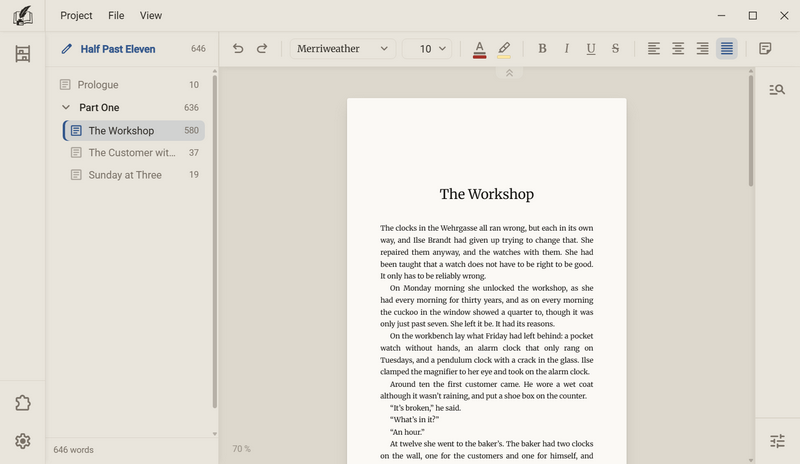Center align the text
800x464 pixels.
click(x=678, y=48)
